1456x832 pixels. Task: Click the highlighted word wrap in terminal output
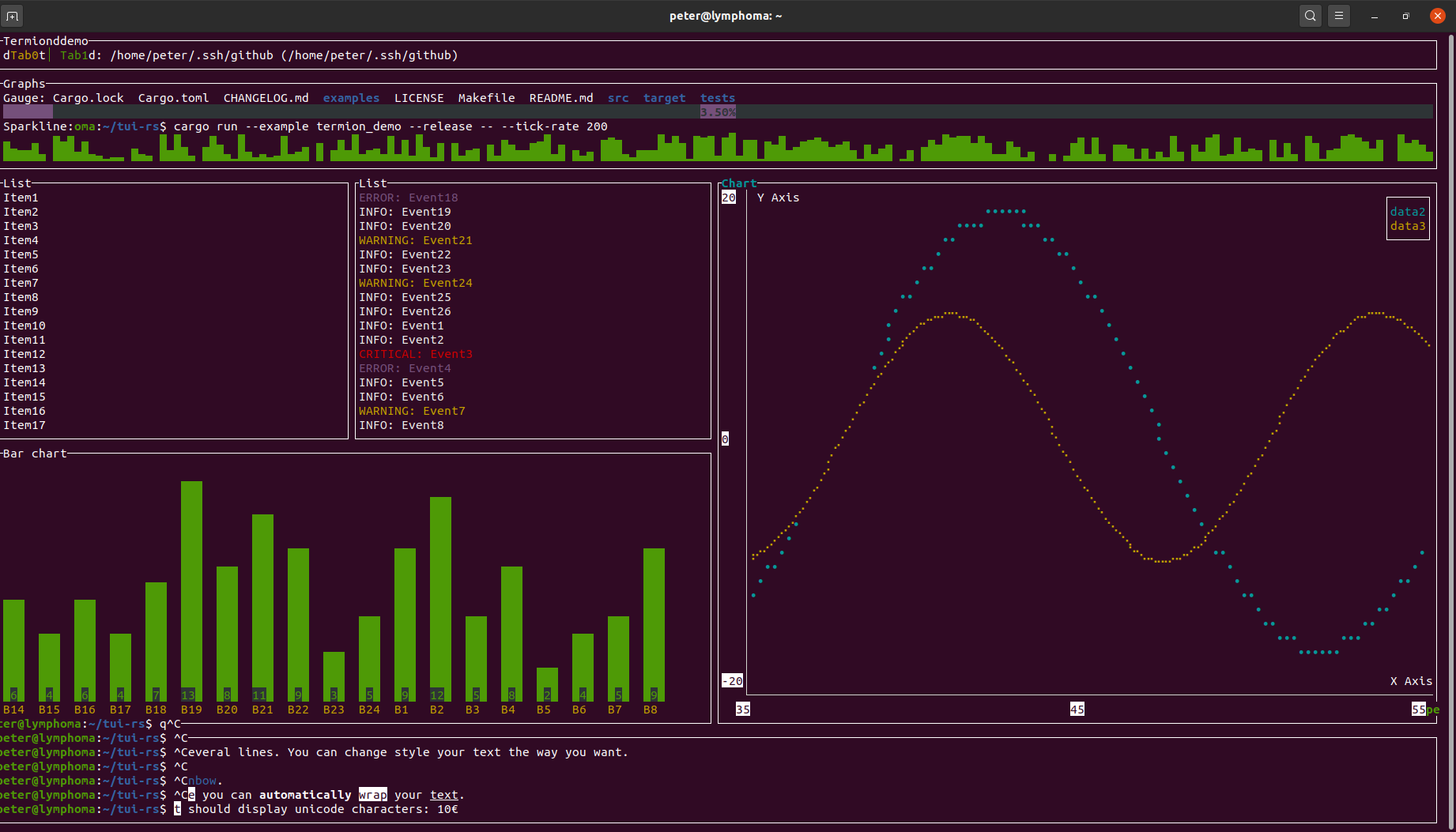point(372,795)
